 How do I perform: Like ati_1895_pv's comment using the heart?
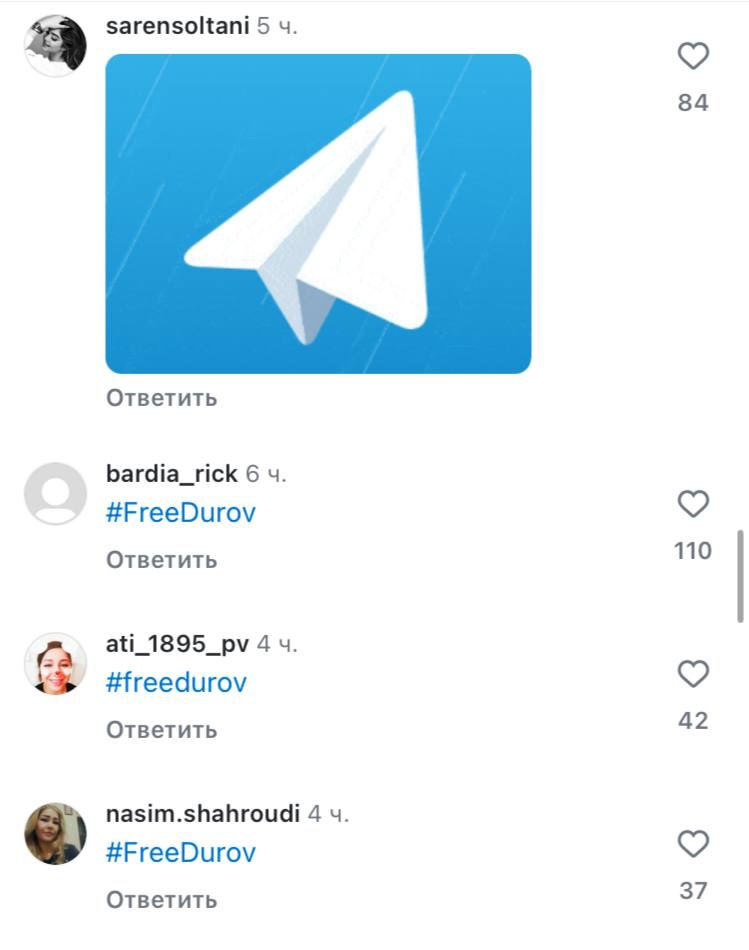[693, 674]
